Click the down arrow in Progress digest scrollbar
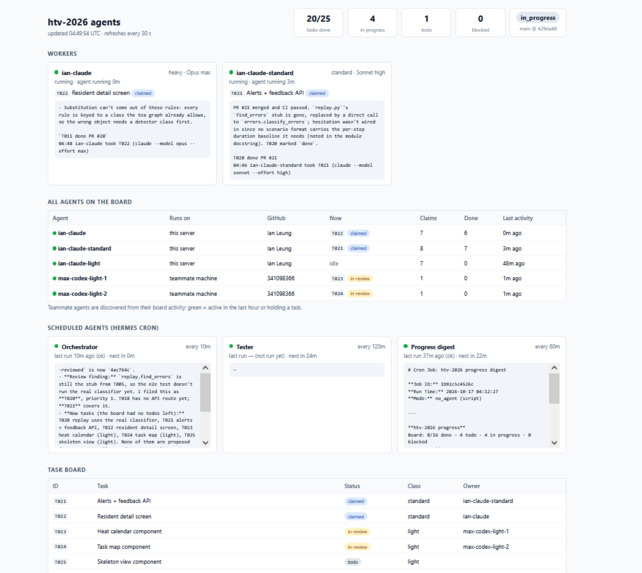Viewport: 642px width, 573px height. click(554, 442)
